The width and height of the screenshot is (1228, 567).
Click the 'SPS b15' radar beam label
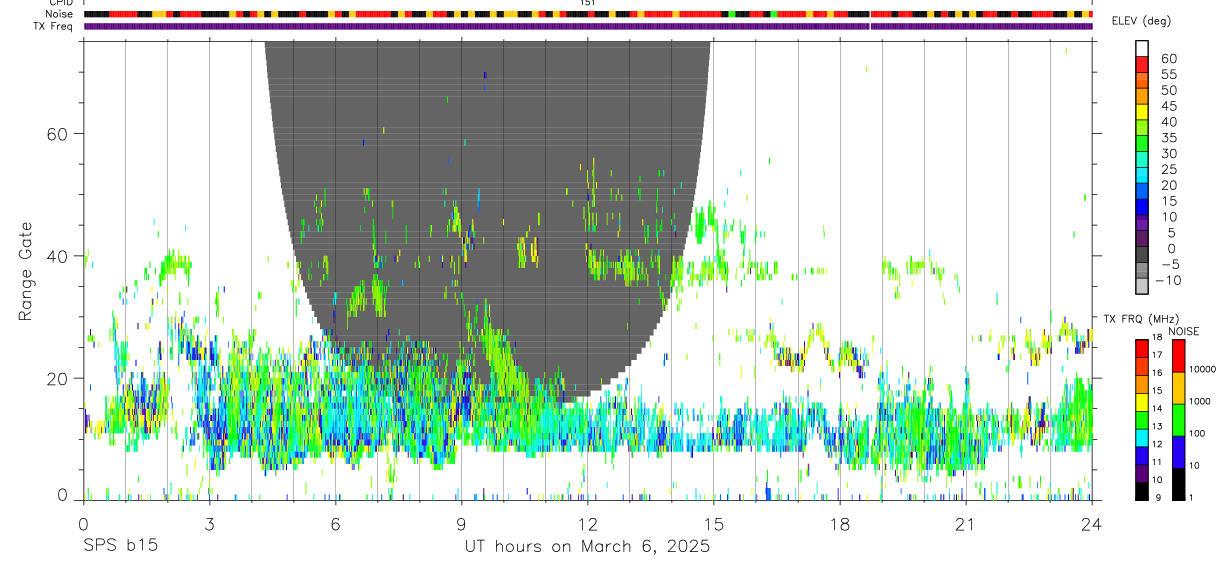click(x=121, y=547)
